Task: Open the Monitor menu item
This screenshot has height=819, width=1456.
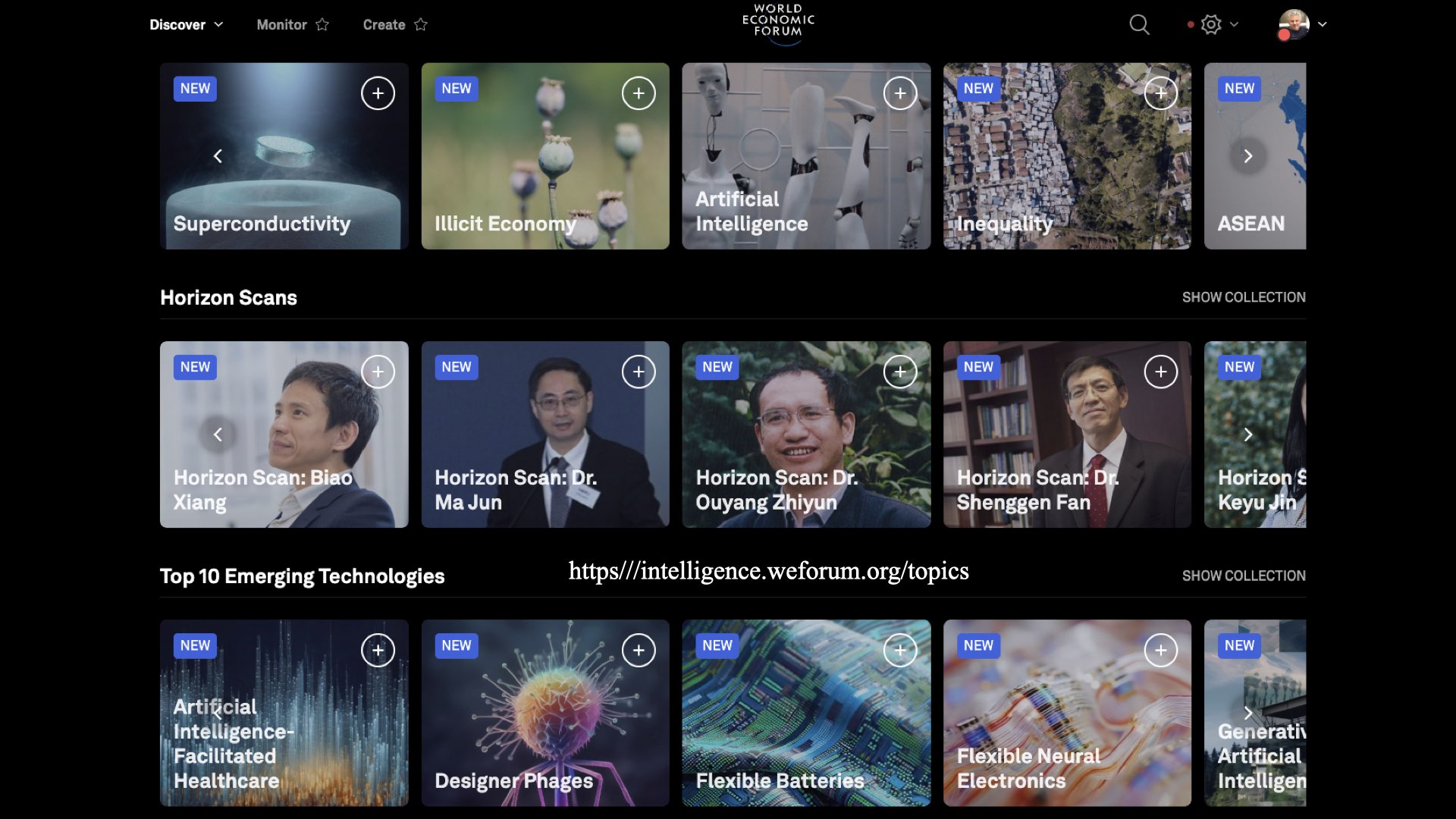Action: [x=281, y=24]
